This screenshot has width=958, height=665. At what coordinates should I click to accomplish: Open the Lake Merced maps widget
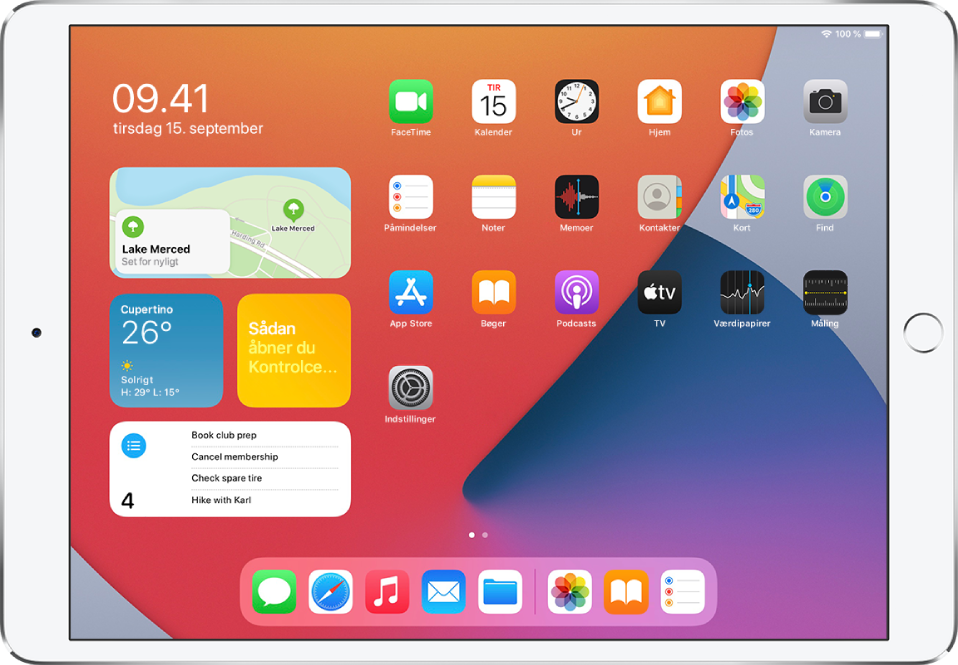click(230, 222)
